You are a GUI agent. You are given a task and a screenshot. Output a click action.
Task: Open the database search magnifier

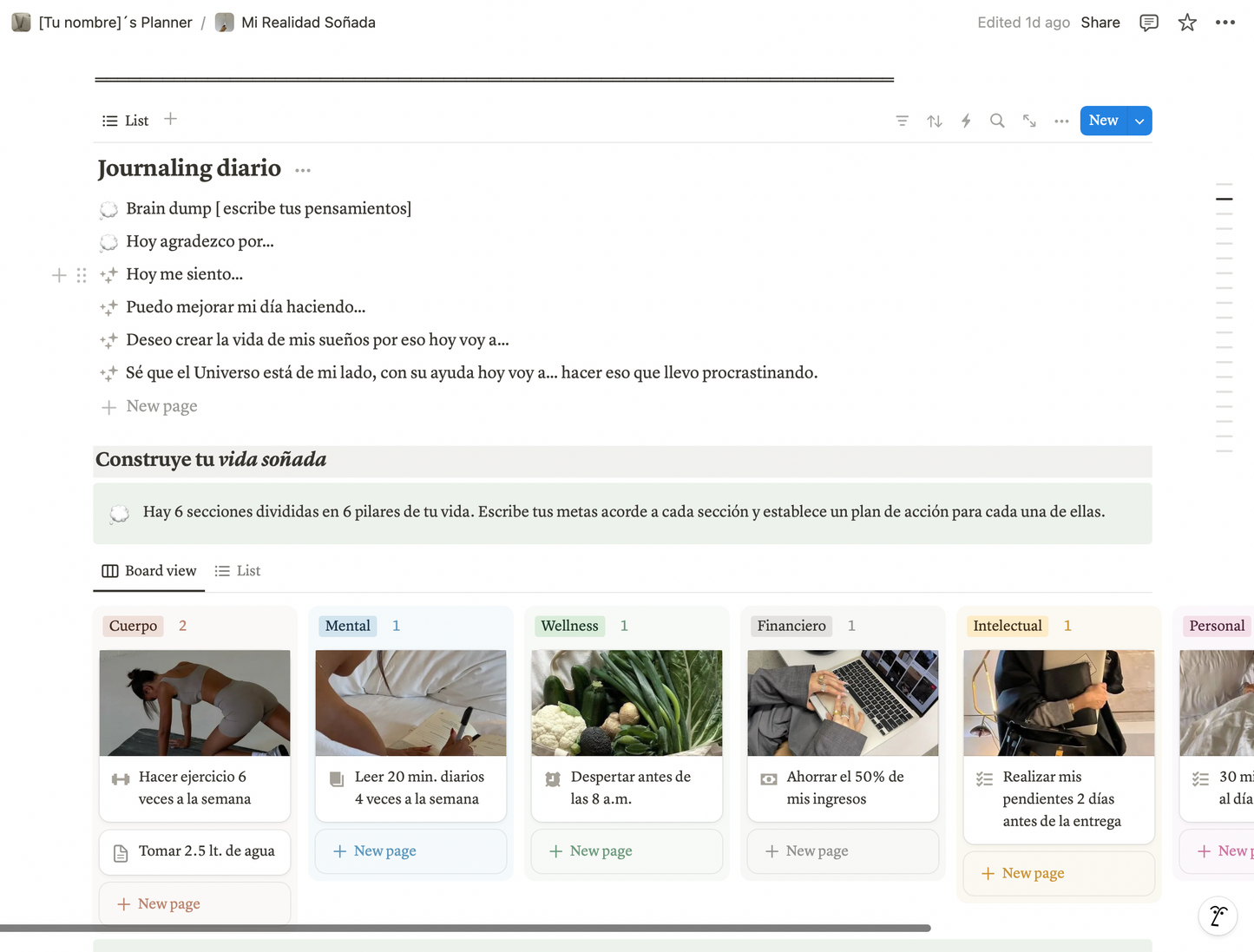[x=997, y=121]
